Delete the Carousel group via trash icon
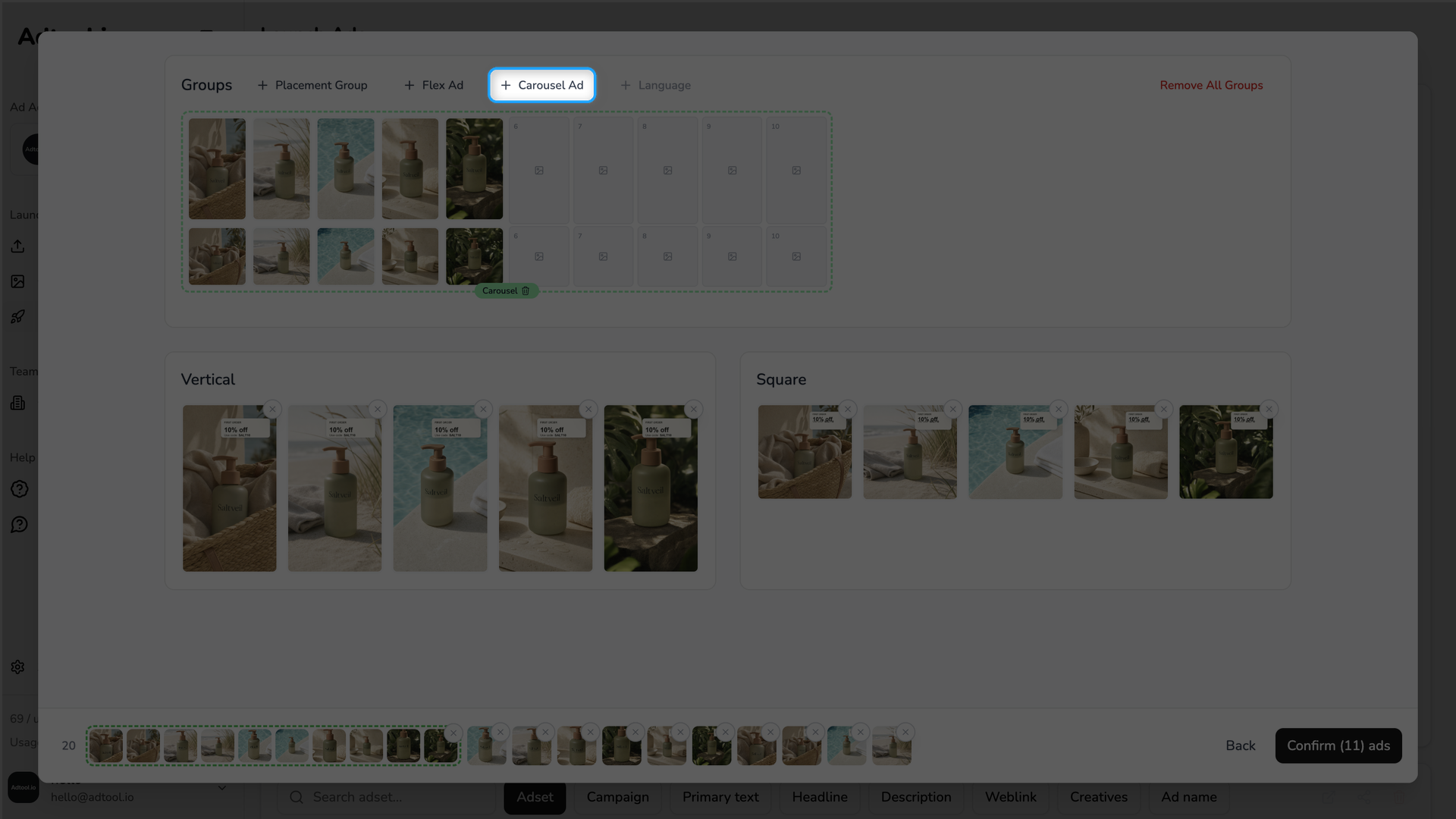 coord(526,291)
